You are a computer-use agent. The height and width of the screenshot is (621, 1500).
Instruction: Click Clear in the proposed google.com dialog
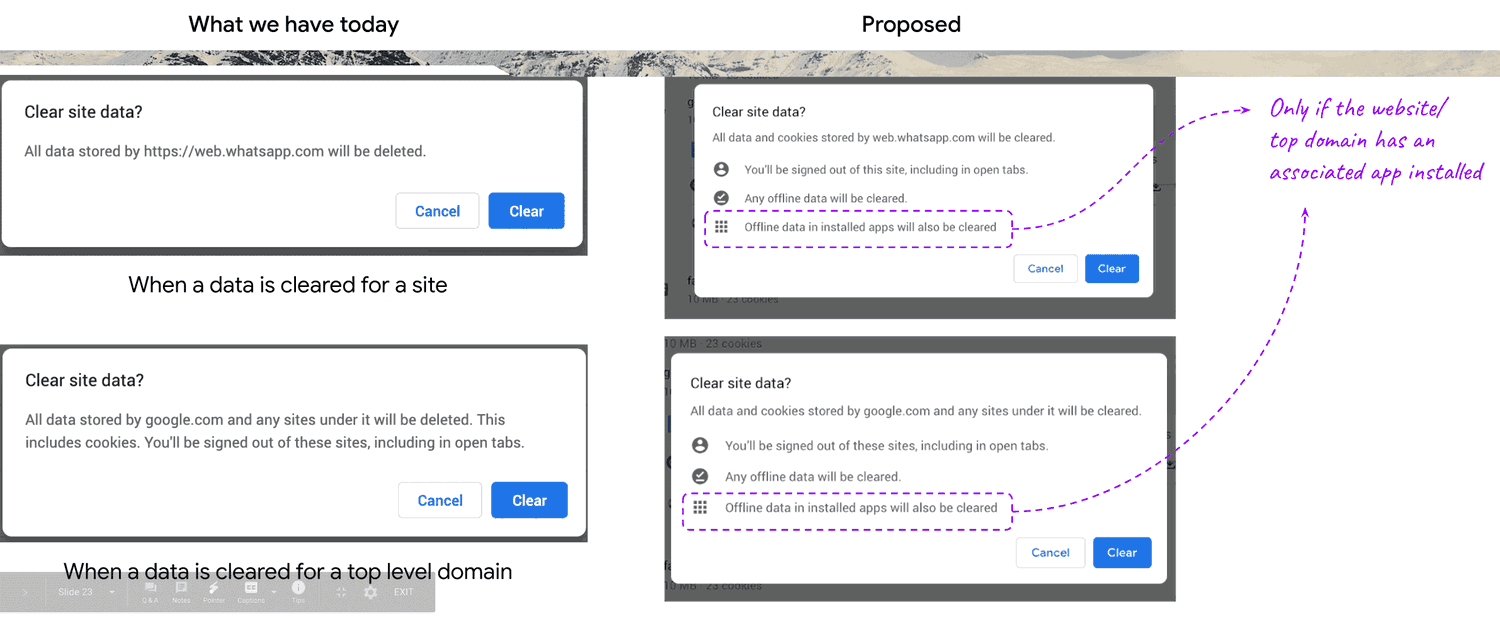click(1121, 553)
